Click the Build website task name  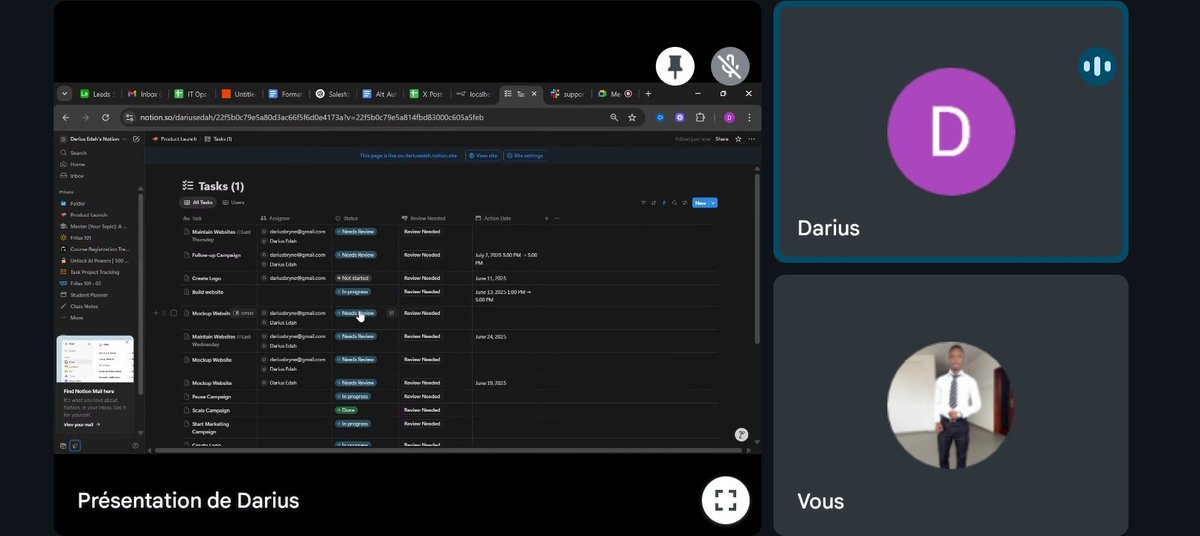pos(210,292)
